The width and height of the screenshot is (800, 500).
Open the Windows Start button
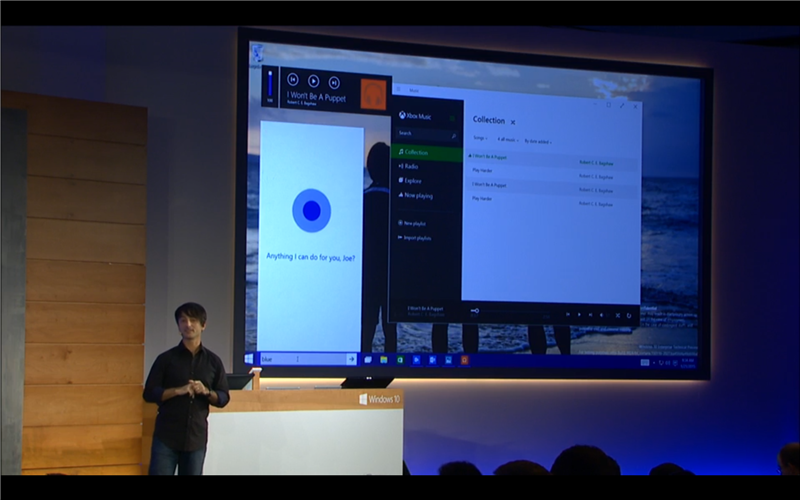click(249, 359)
